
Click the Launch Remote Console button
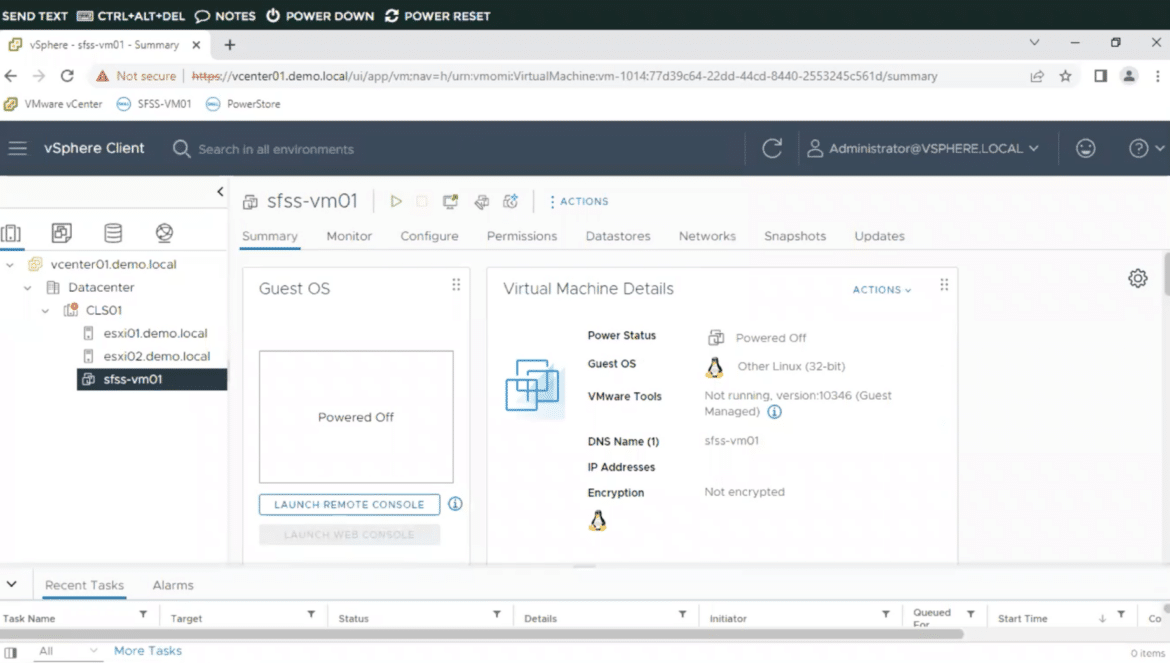349,505
